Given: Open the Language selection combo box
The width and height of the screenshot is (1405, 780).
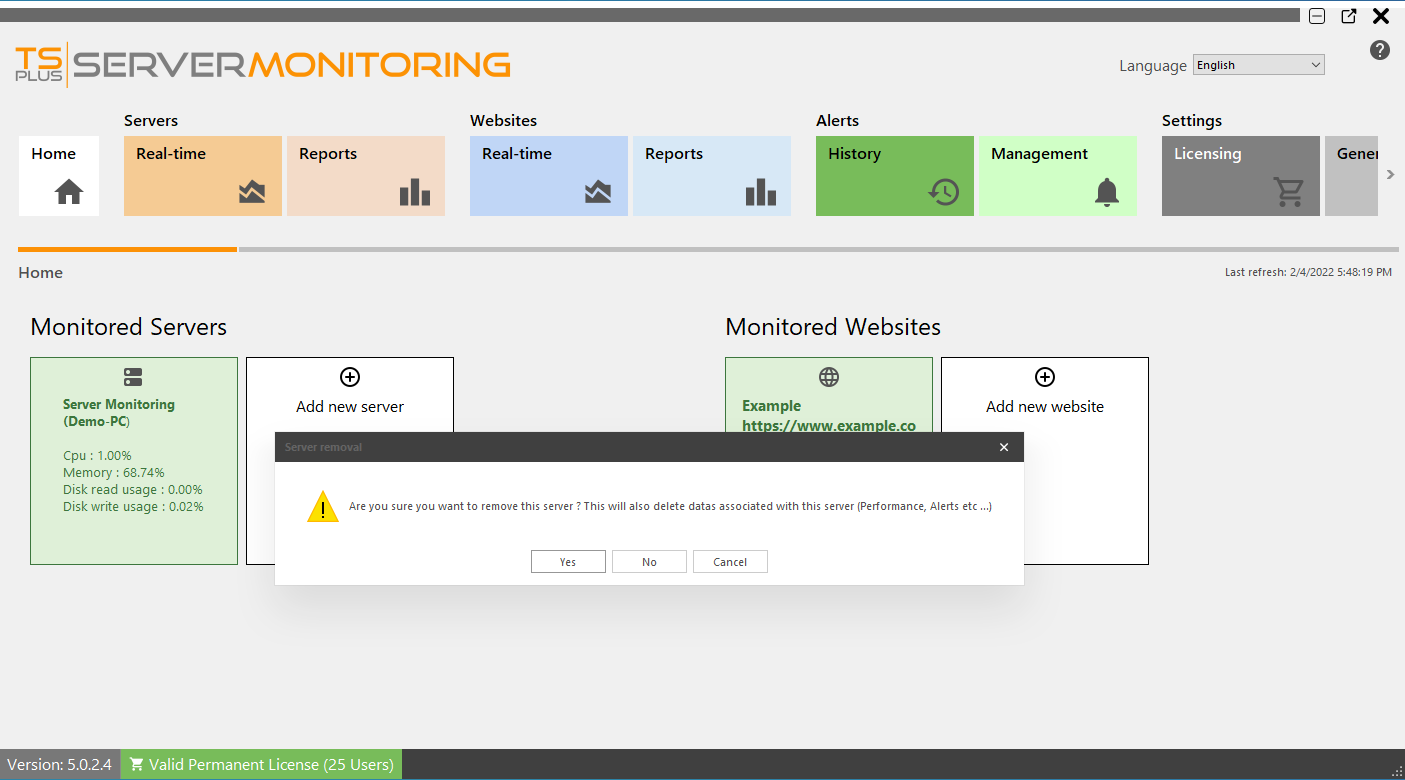Looking at the screenshot, I should click(x=1258, y=64).
